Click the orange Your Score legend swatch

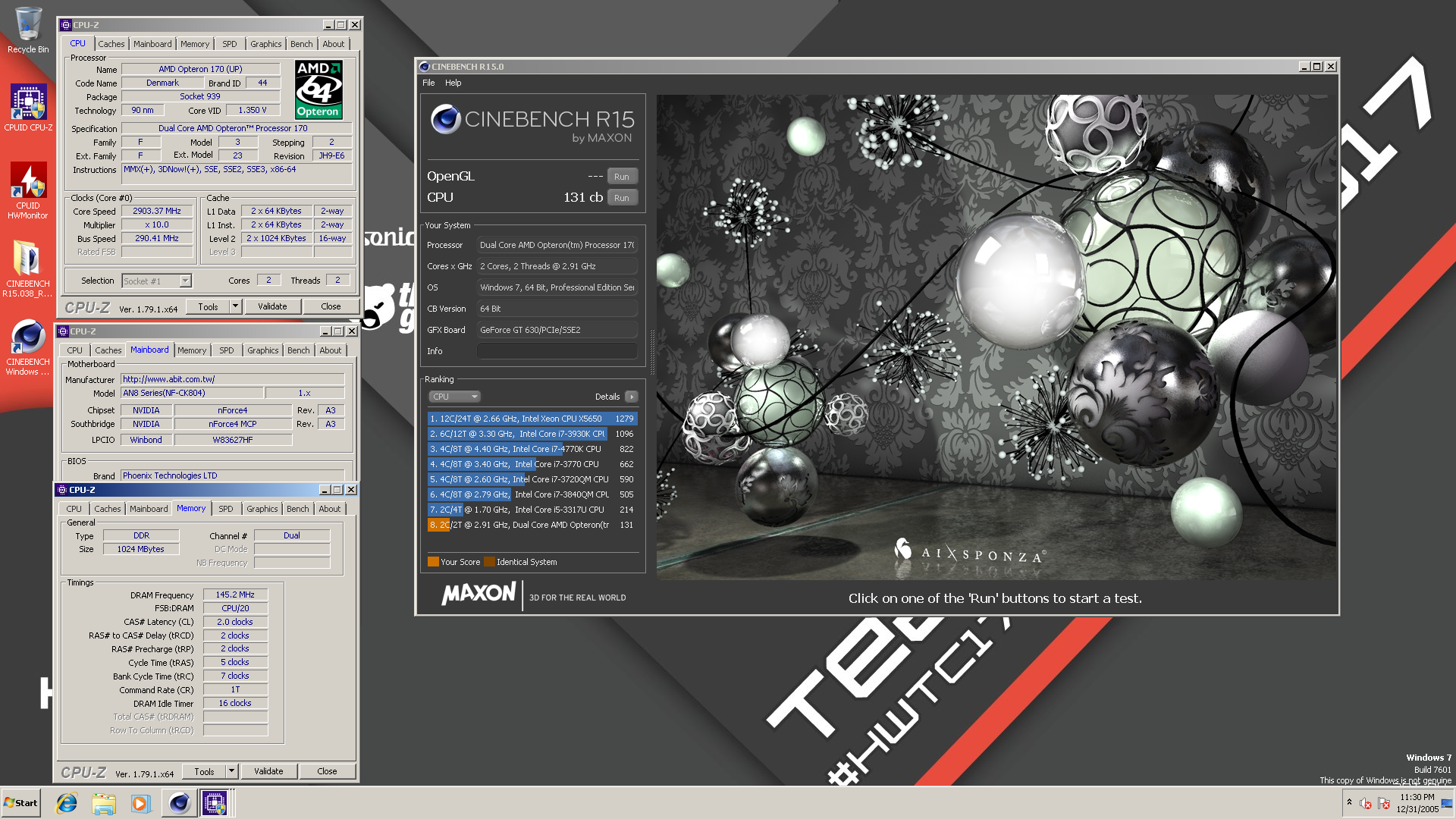[x=433, y=562]
